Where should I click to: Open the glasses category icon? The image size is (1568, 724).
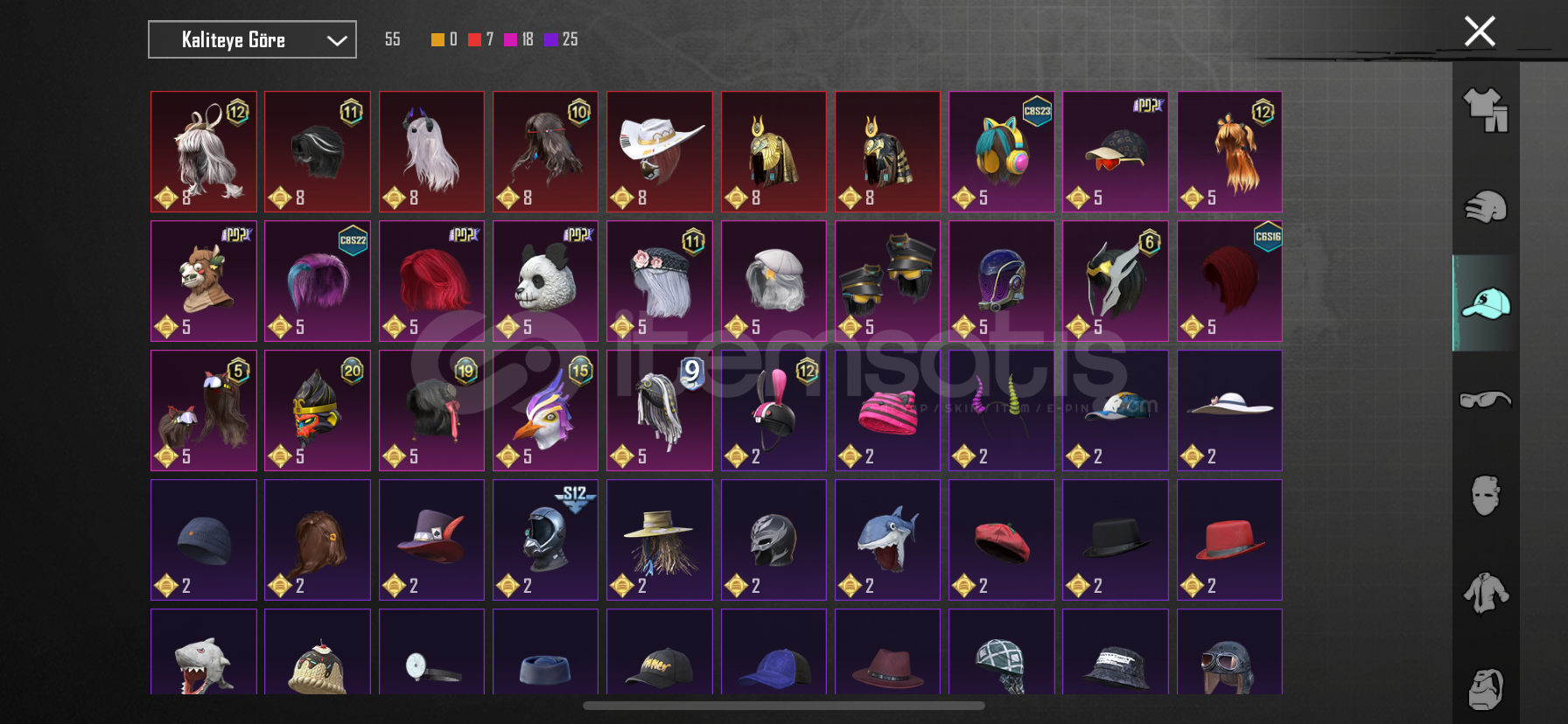(1486, 400)
